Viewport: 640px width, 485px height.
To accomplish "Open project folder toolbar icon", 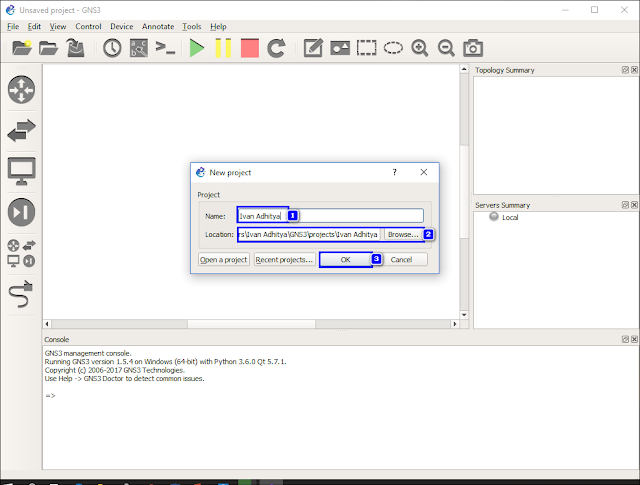I will click(49, 48).
